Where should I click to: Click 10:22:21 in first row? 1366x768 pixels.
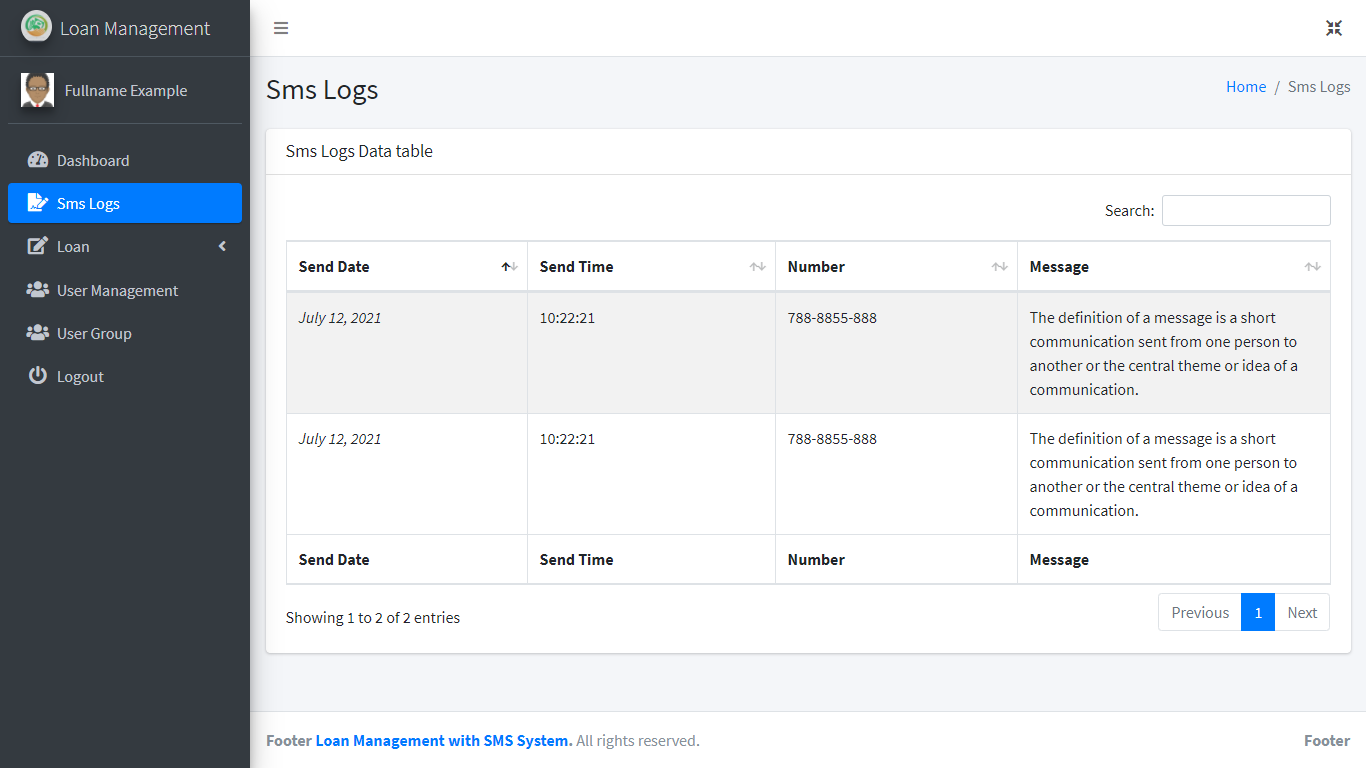tap(567, 318)
